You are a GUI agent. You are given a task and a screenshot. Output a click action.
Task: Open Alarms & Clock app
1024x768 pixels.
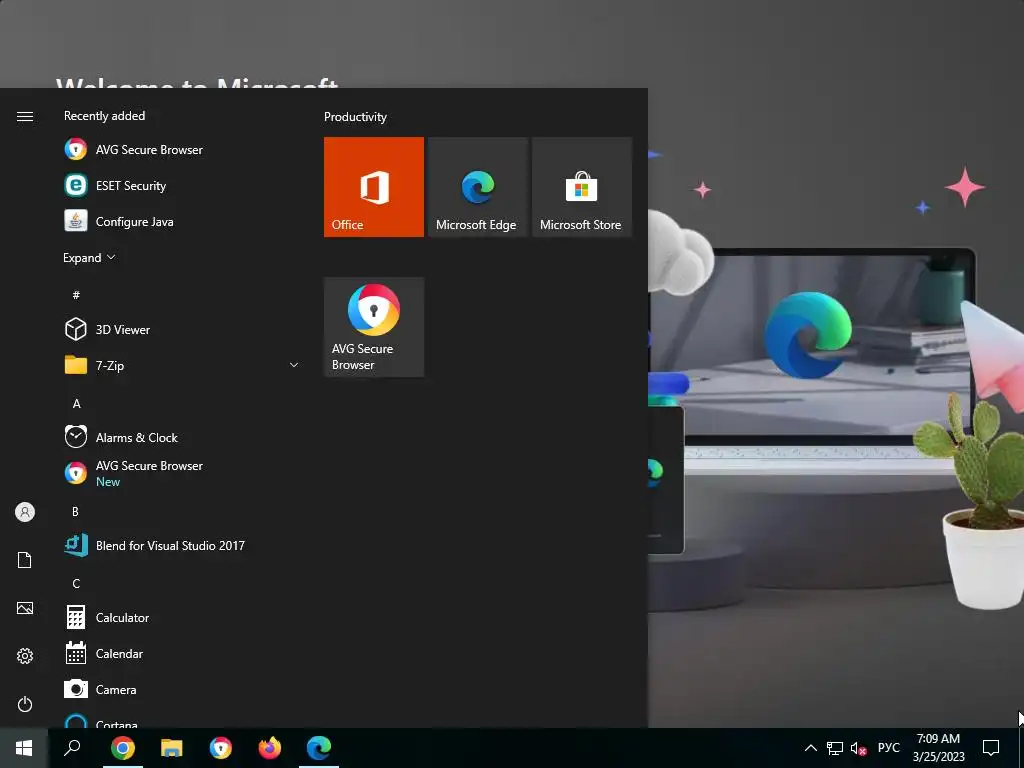pos(181,437)
